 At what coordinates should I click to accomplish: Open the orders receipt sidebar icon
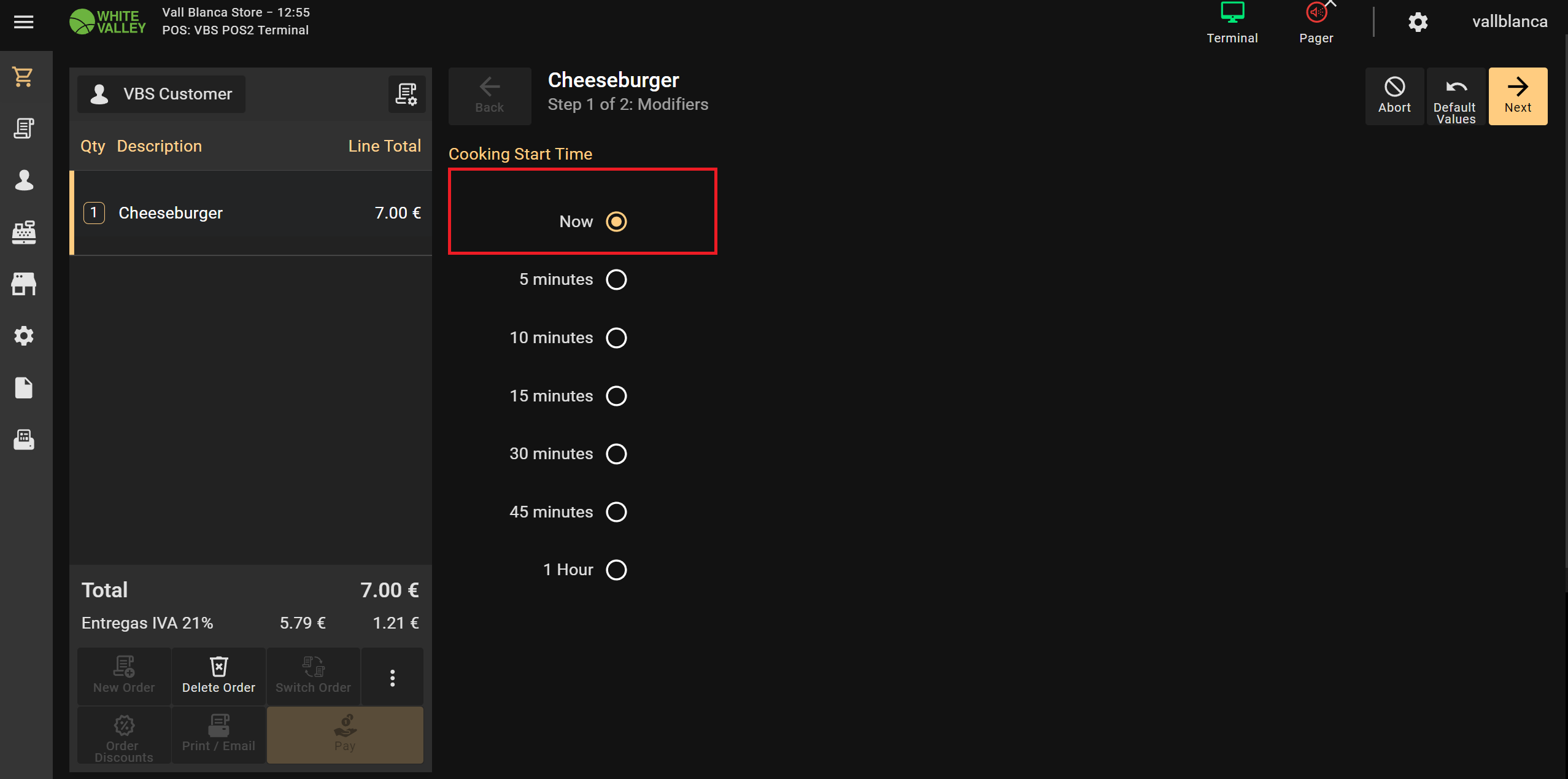pos(23,128)
